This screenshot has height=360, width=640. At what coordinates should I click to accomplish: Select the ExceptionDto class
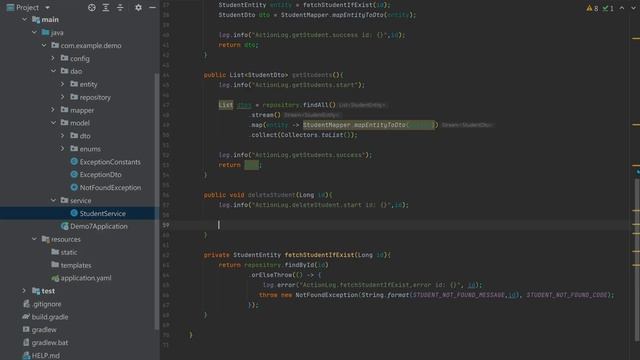pyautogui.click(x=100, y=175)
